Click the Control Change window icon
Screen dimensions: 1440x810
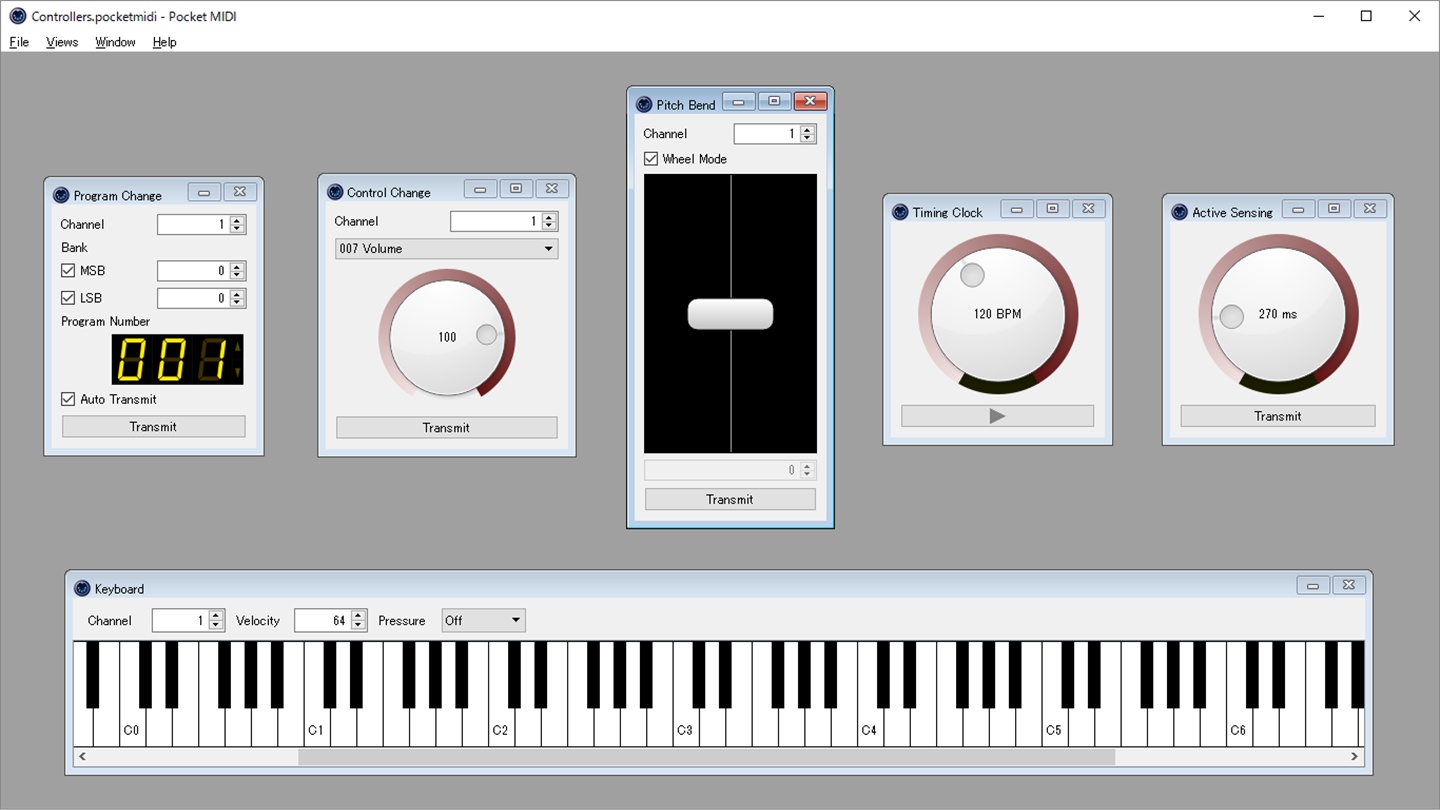[335, 192]
